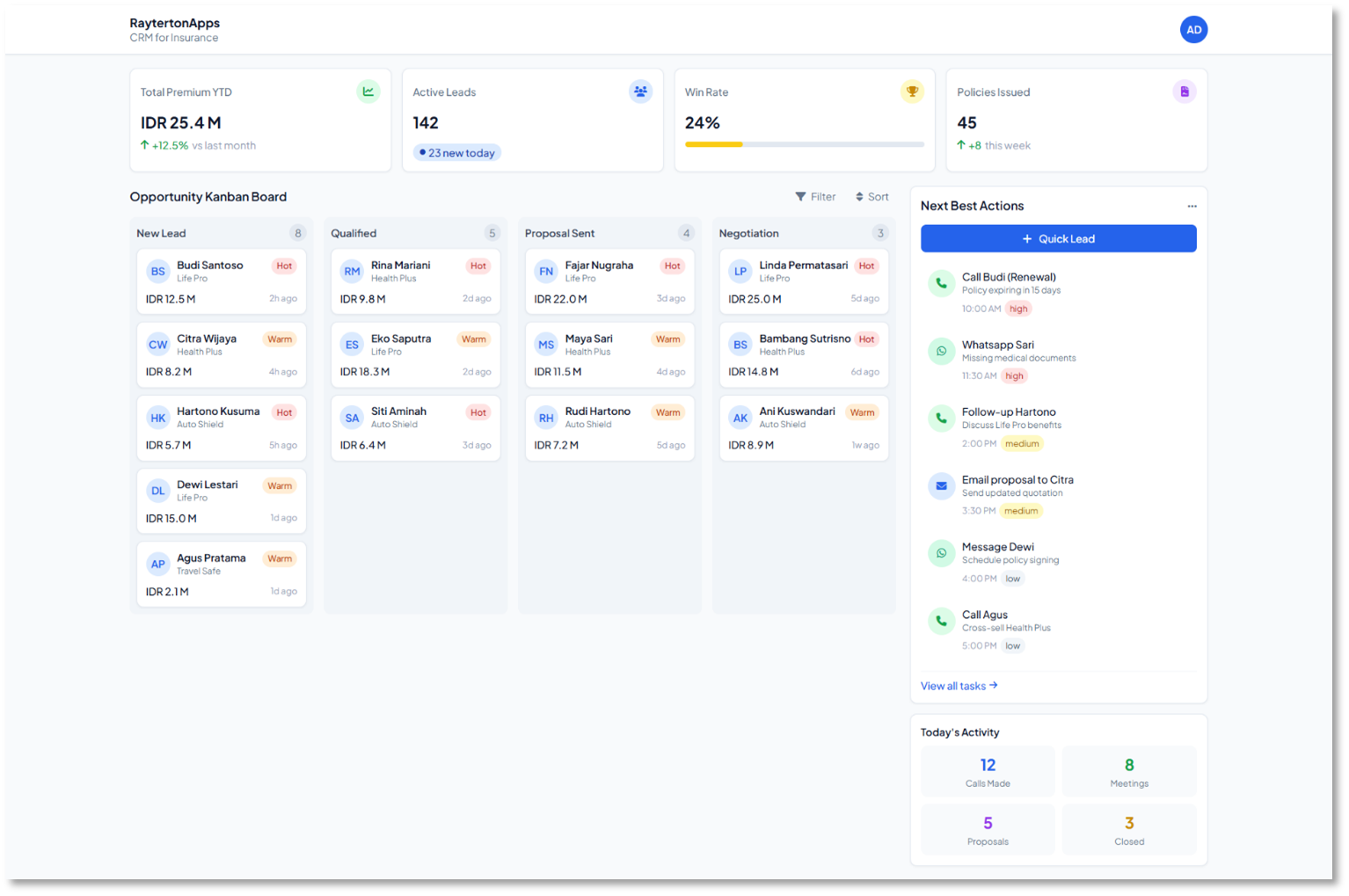Click the Total Premium chart icon
The width and height of the screenshot is (1349, 896).
(x=368, y=91)
